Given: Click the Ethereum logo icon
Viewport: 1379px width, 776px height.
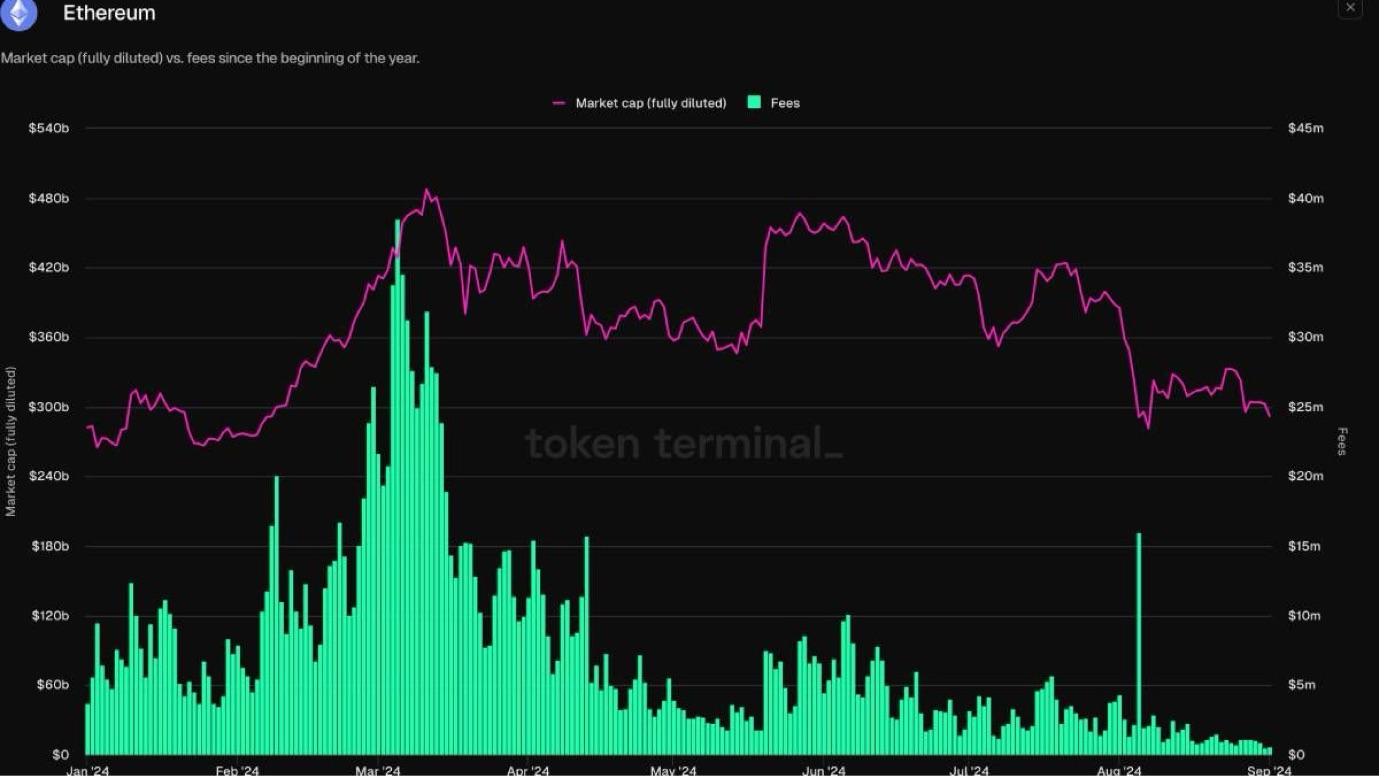Looking at the screenshot, I should coord(18,13).
